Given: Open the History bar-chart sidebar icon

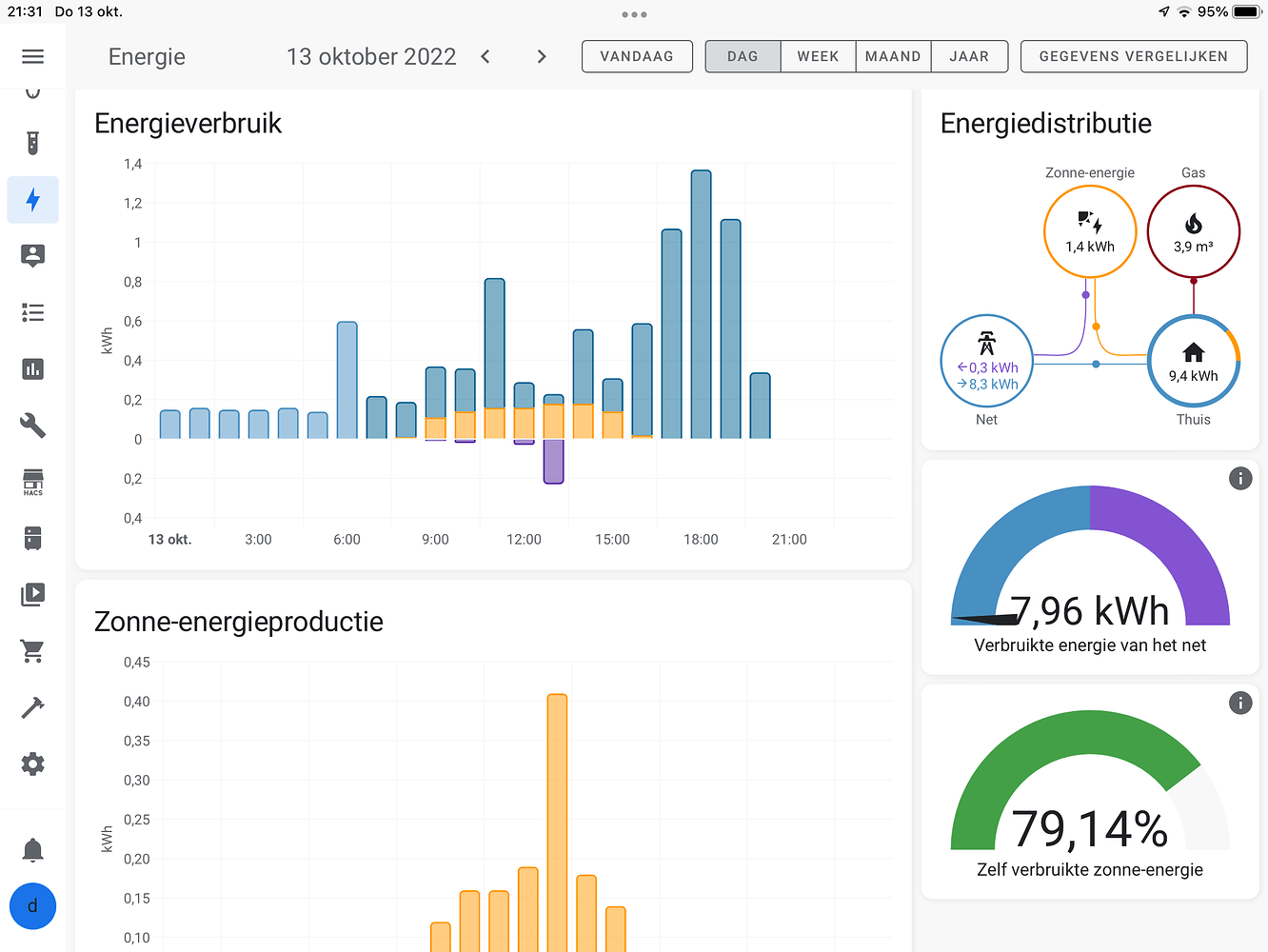Looking at the screenshot, I should pos(32,368).
